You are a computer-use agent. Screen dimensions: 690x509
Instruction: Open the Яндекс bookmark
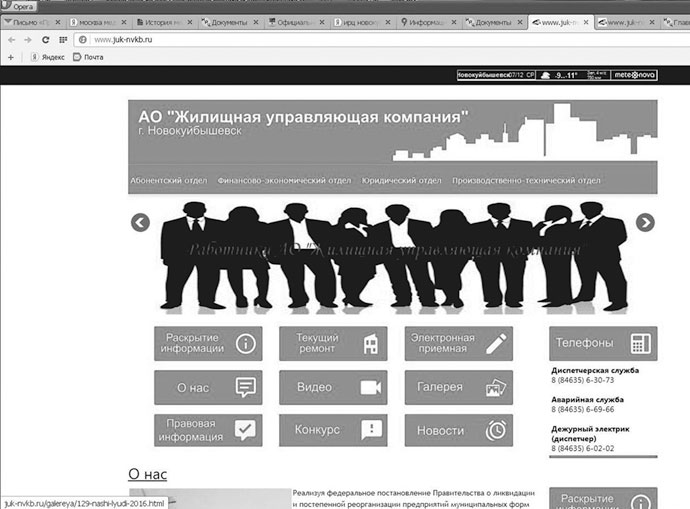pos(48,57)
